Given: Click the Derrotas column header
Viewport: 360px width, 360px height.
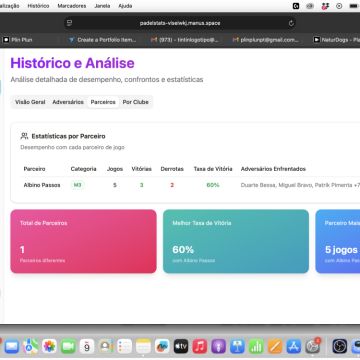Looking at the screenshot, I should click(172, 169).
